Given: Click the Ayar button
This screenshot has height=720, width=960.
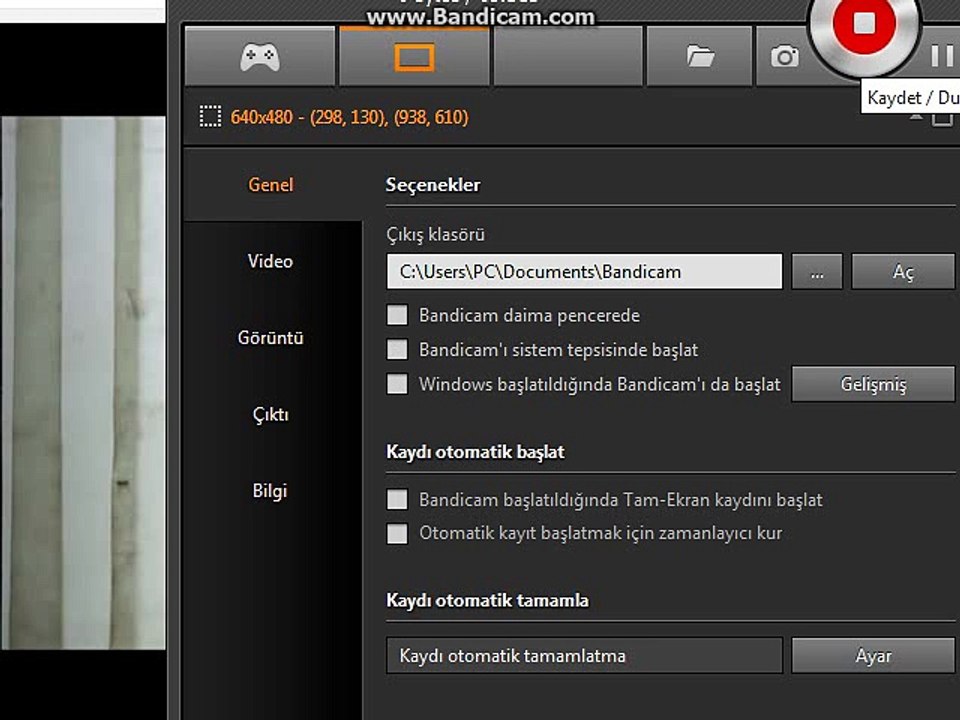Looking at the screenshot, I should [x=873, y=656].
